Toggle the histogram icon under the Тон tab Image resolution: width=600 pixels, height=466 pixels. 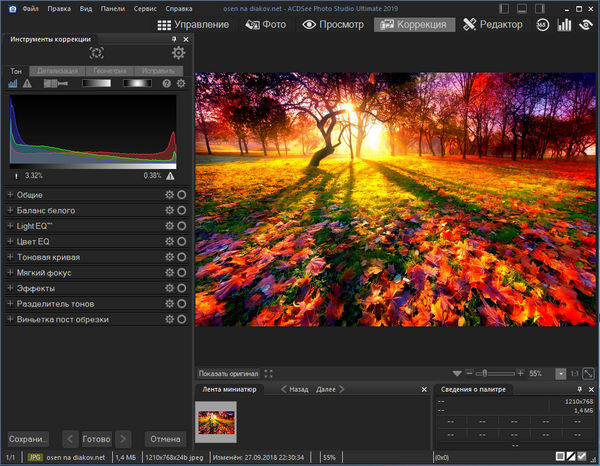coord(13,84)
